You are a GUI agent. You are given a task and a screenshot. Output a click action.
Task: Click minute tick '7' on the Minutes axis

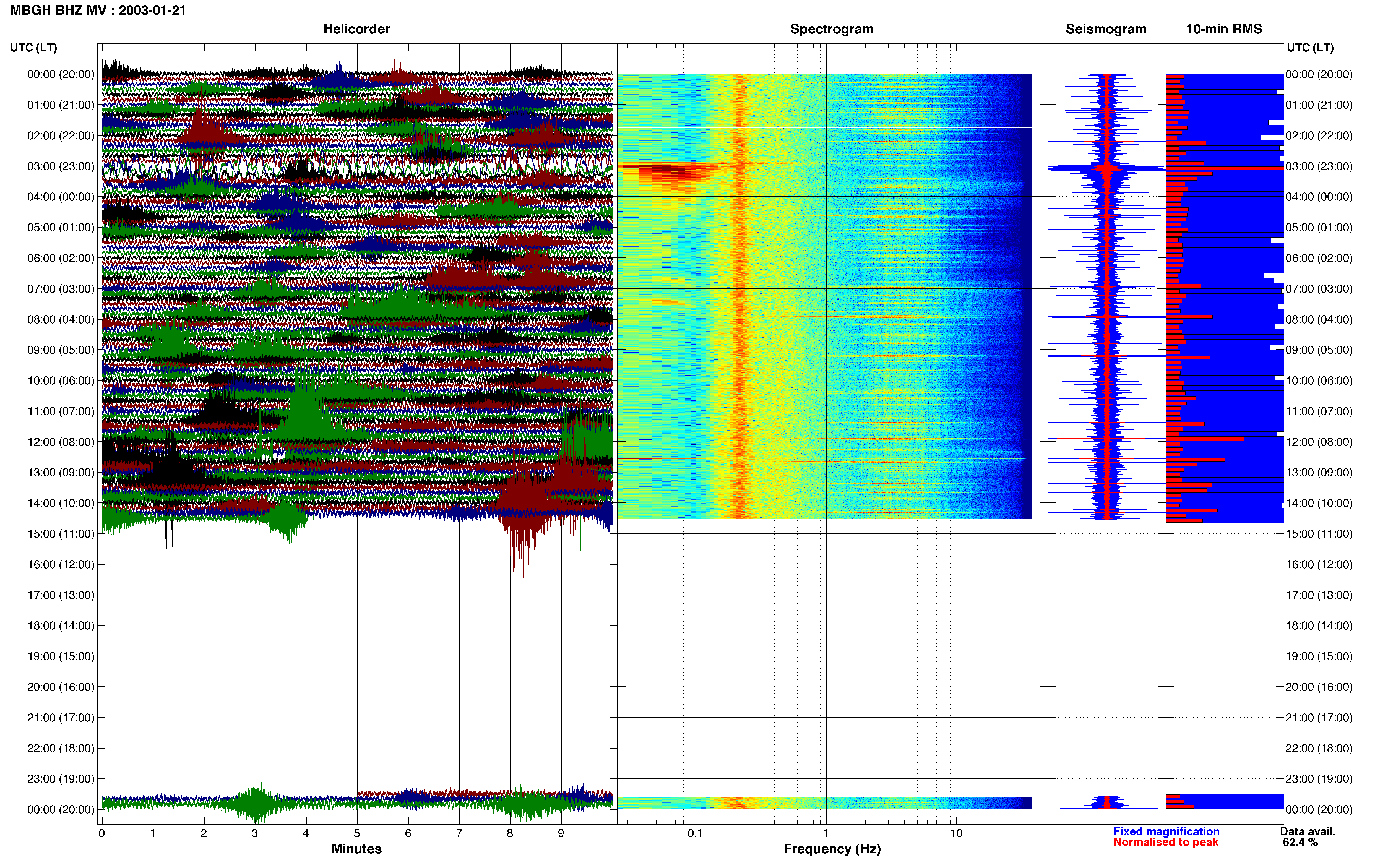[x=459, y=833]
